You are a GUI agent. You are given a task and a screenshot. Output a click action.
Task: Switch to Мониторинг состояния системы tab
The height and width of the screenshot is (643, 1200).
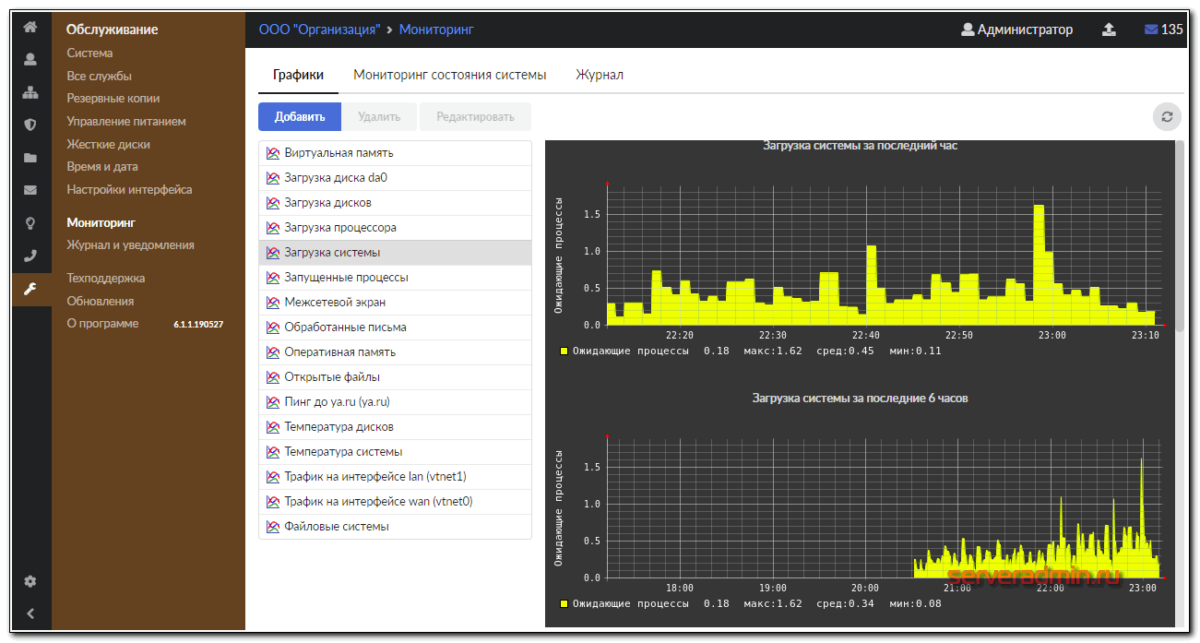tap(450, 75)
